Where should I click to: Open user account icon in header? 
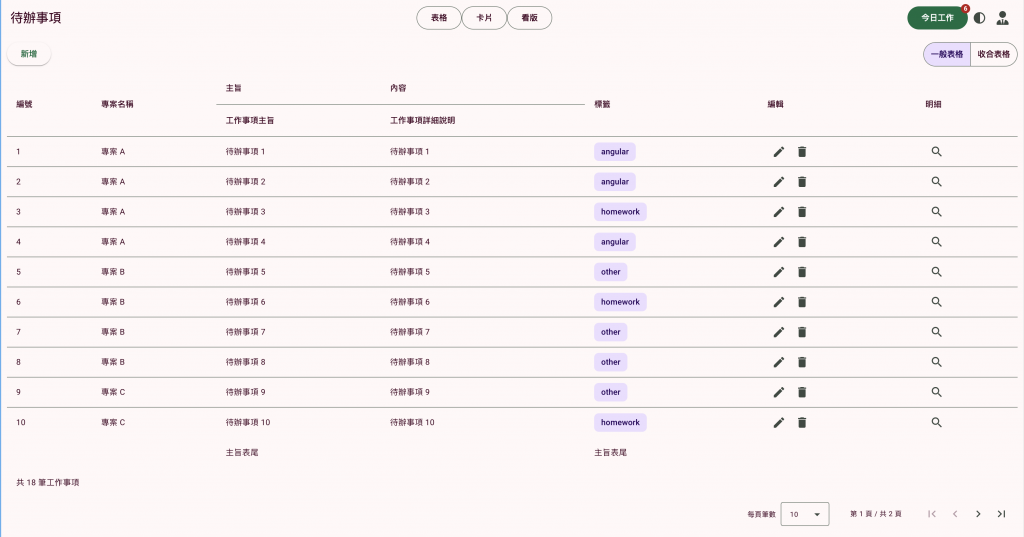tap(1002, 18)
